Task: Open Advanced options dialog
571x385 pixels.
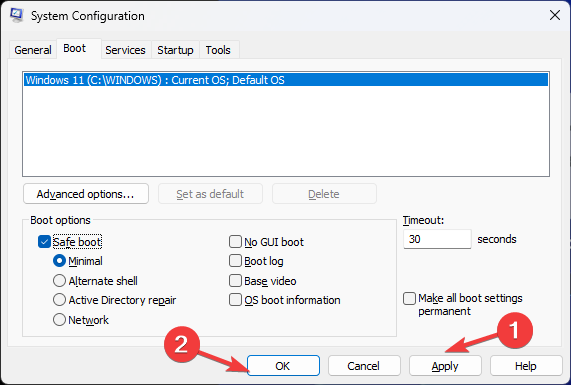Action: coord(86,194)
